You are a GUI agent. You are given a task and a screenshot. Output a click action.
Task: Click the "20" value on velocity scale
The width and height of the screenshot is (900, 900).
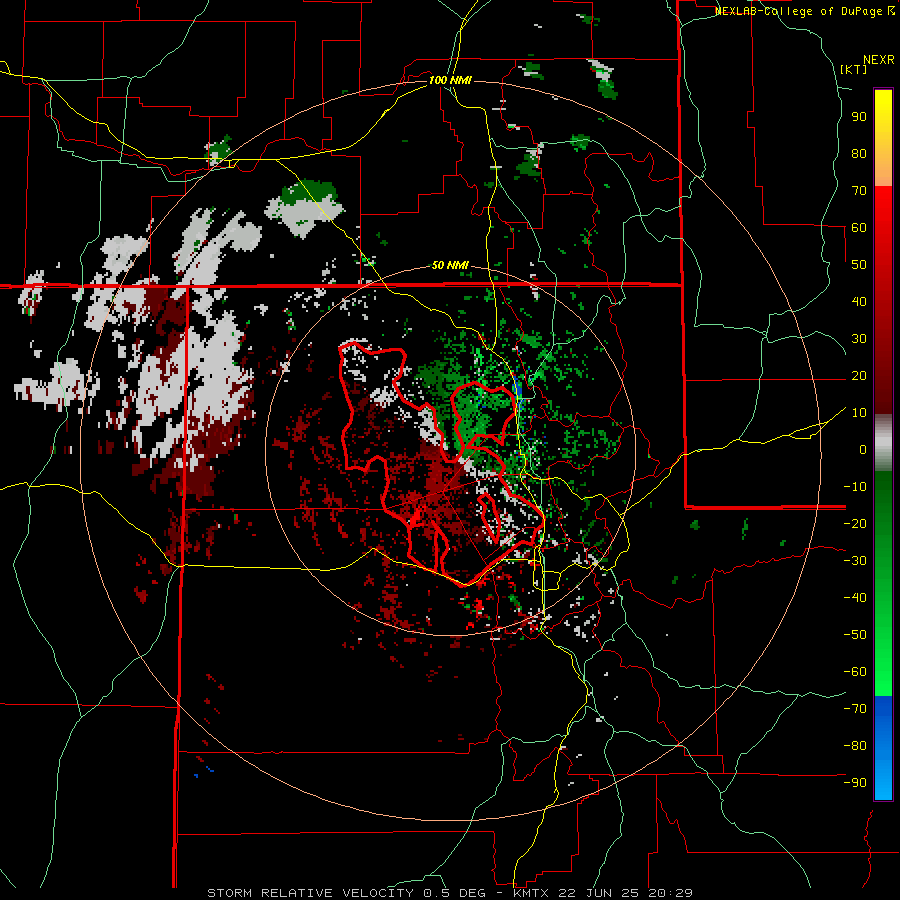coord(859,376)
